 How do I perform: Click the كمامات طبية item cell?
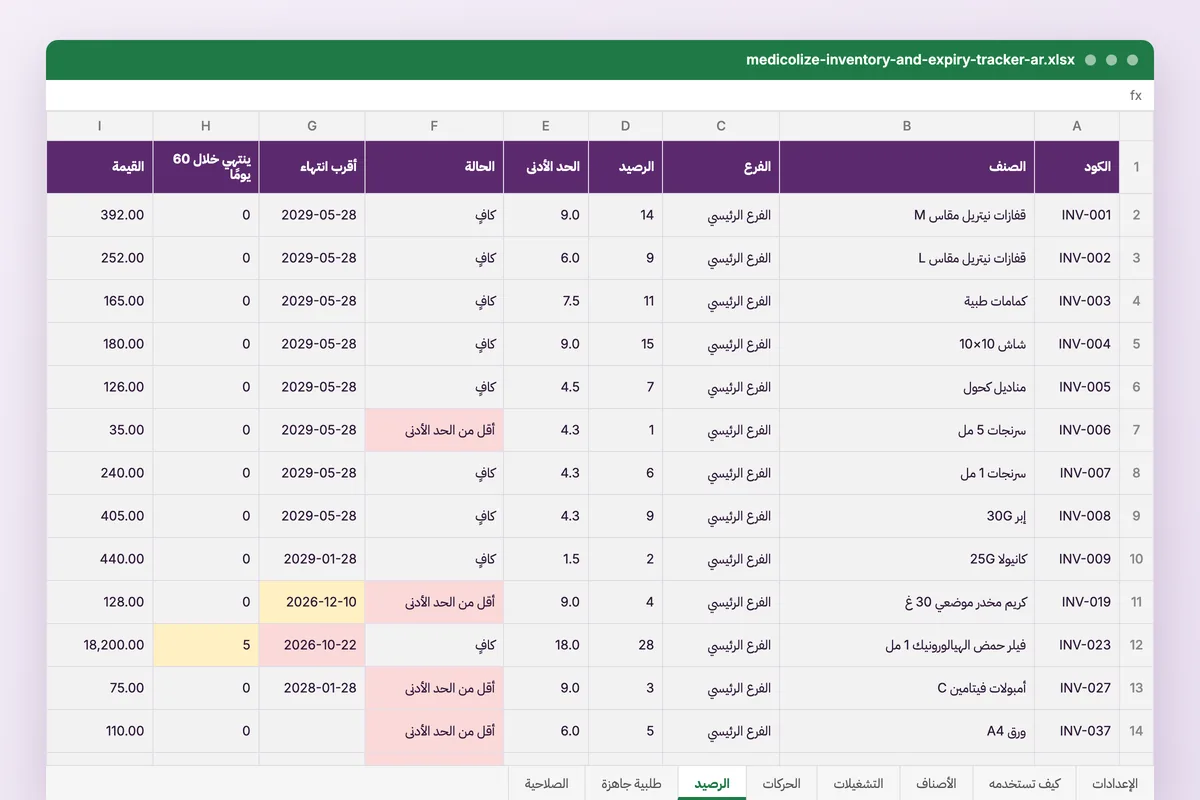pos(907,301)
